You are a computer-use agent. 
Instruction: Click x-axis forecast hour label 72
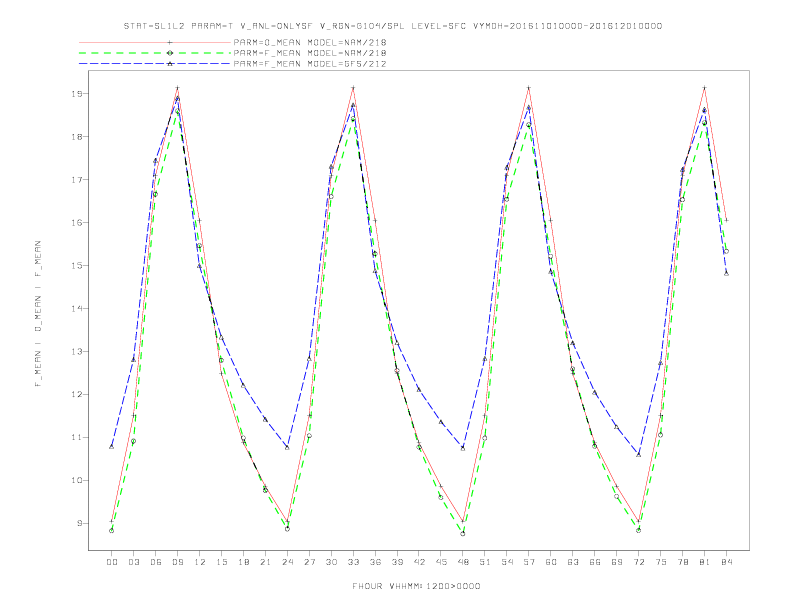click(639, 562)
